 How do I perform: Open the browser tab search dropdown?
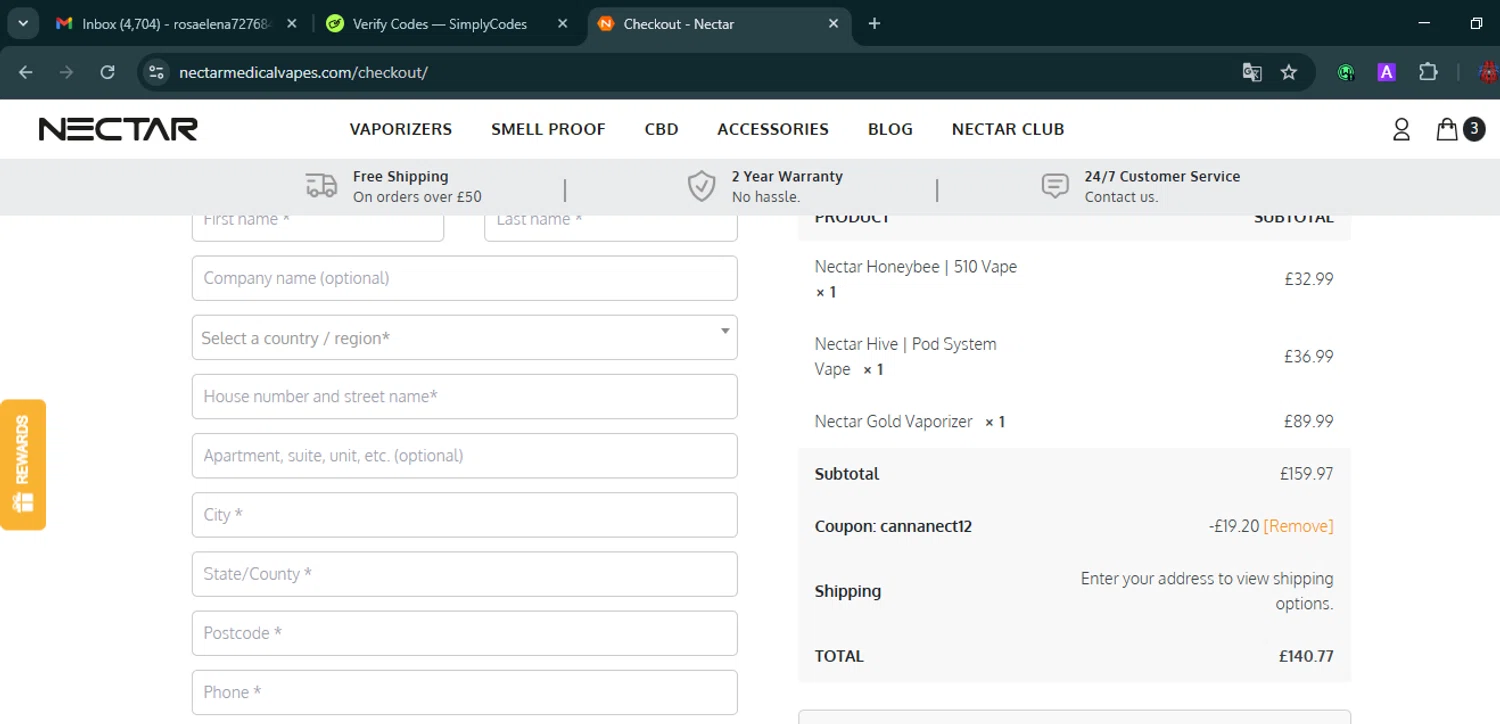coord(22,23)
